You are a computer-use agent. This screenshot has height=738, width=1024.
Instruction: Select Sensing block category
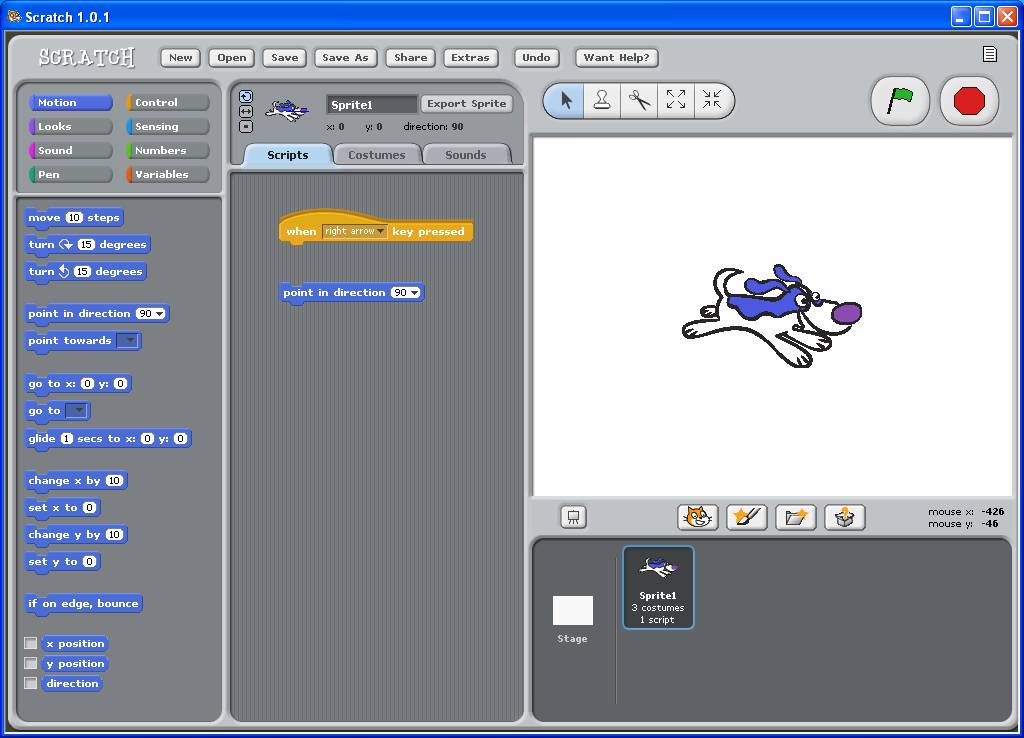(x=168, y=127)
